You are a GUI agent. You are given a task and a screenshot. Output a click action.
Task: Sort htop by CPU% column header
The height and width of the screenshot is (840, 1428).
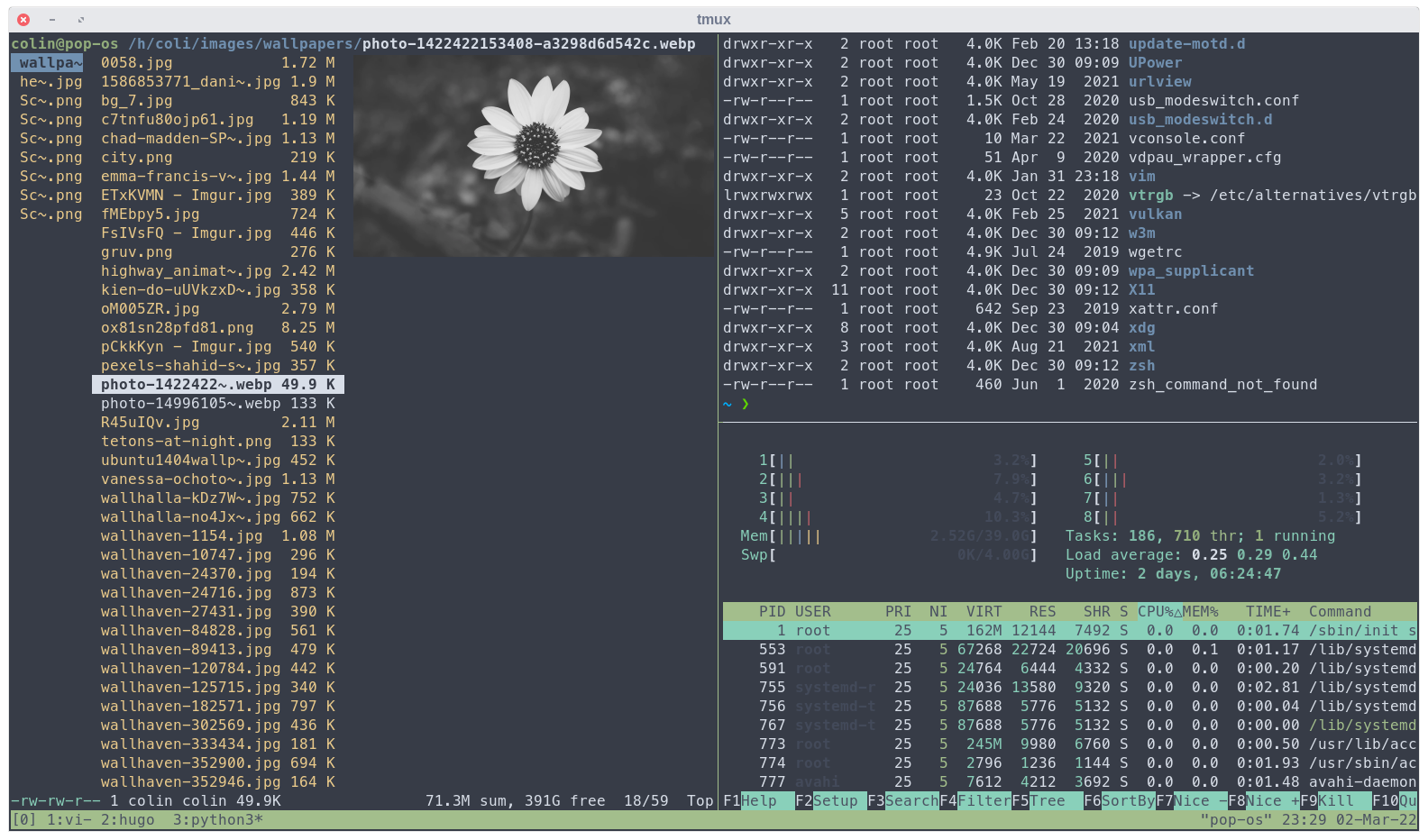point(1159,612)
